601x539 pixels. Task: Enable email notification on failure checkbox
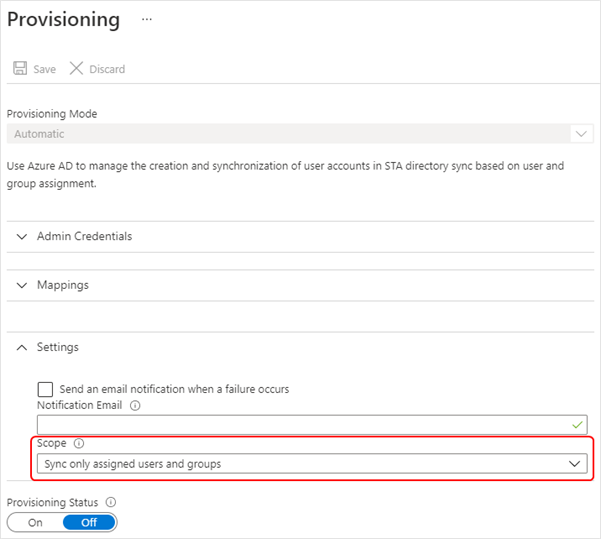point(45,389)
